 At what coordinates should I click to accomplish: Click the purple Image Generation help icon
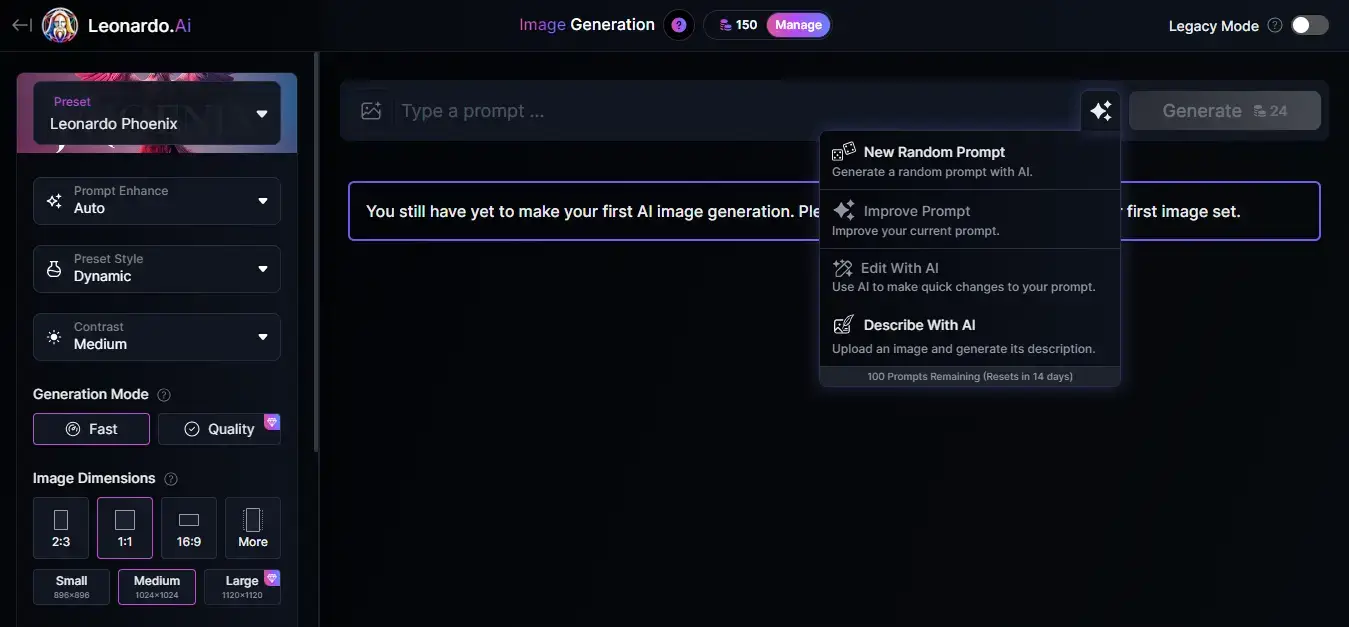[x=679, y=25]
